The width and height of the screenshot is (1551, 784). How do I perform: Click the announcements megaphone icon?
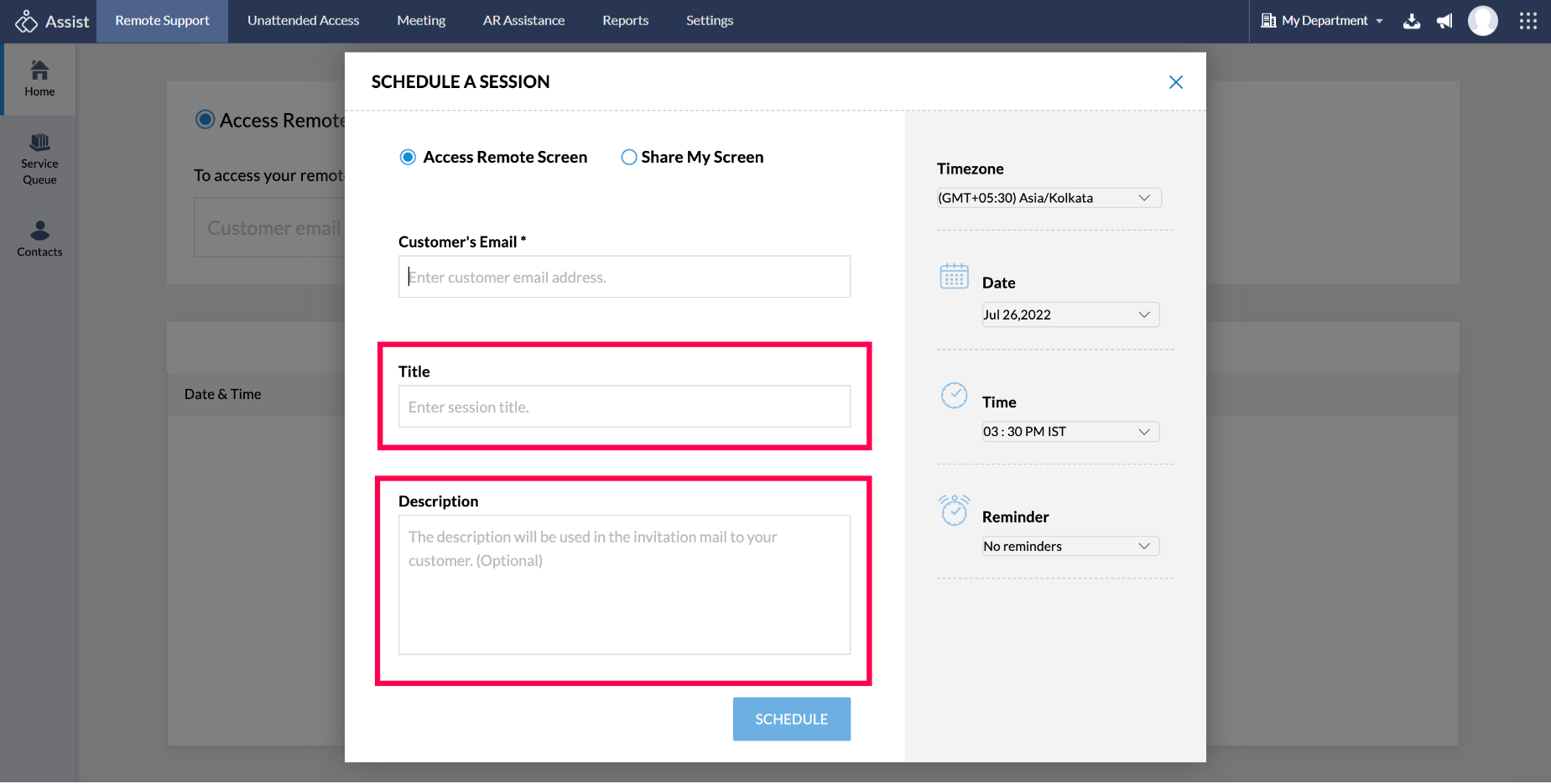[x=1444, y=21]
